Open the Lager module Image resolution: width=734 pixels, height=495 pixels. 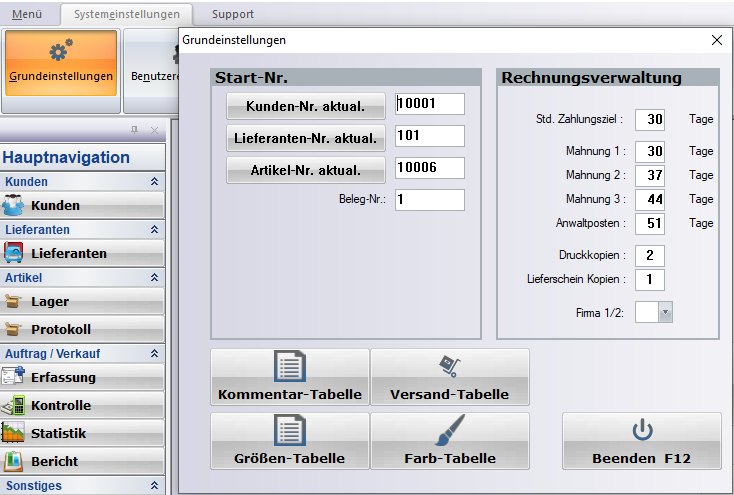pos(82,301)
